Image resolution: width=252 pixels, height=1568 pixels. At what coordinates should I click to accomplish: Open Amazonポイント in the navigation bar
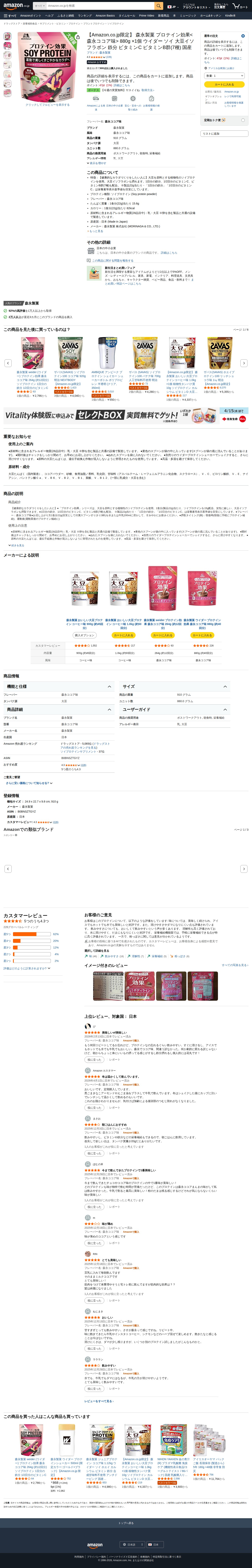[31, 16]
